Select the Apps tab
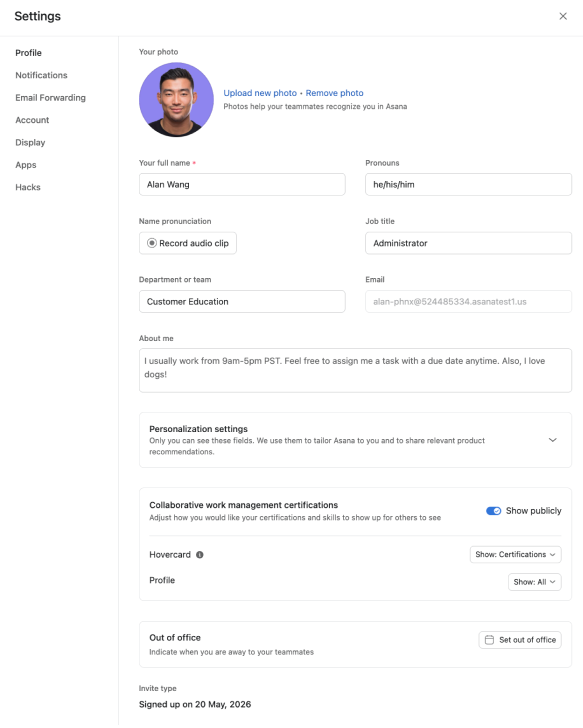The image size is (583, 728). click(26, 165)
